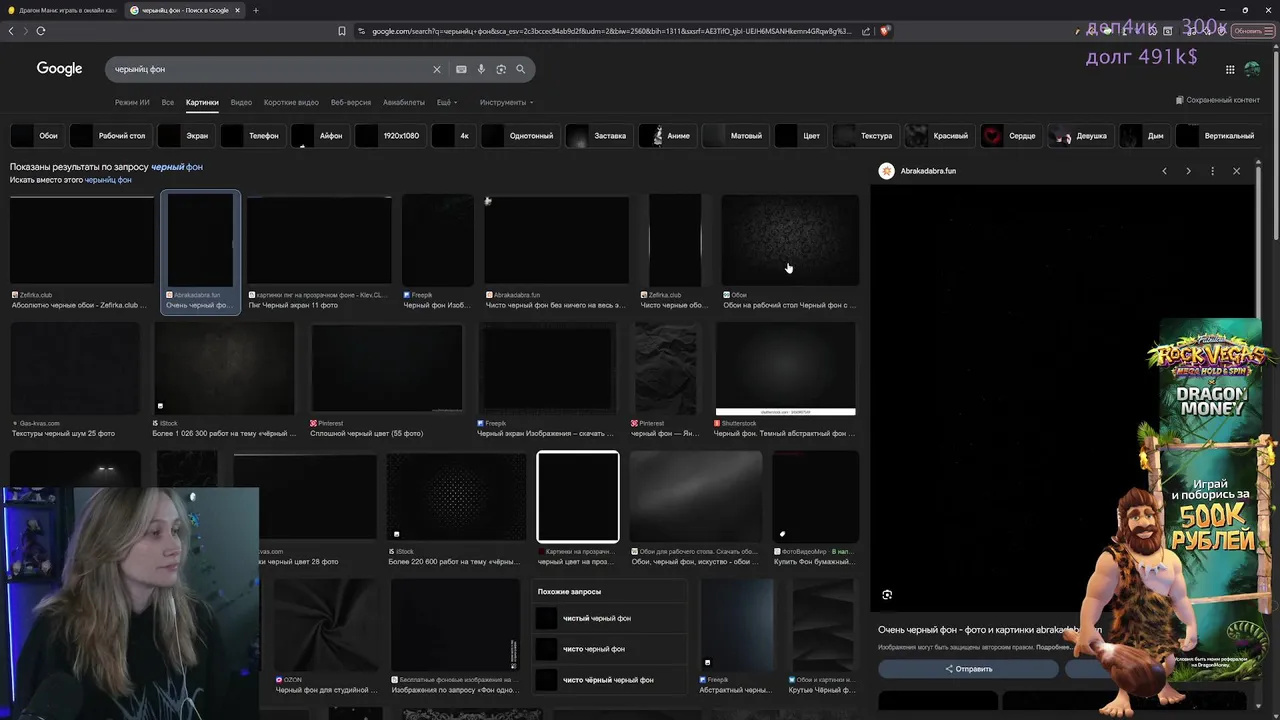This screenshot has height=720, width=1280.
Task: Go back with the browser back arrow
Action: tap(11, 31)
